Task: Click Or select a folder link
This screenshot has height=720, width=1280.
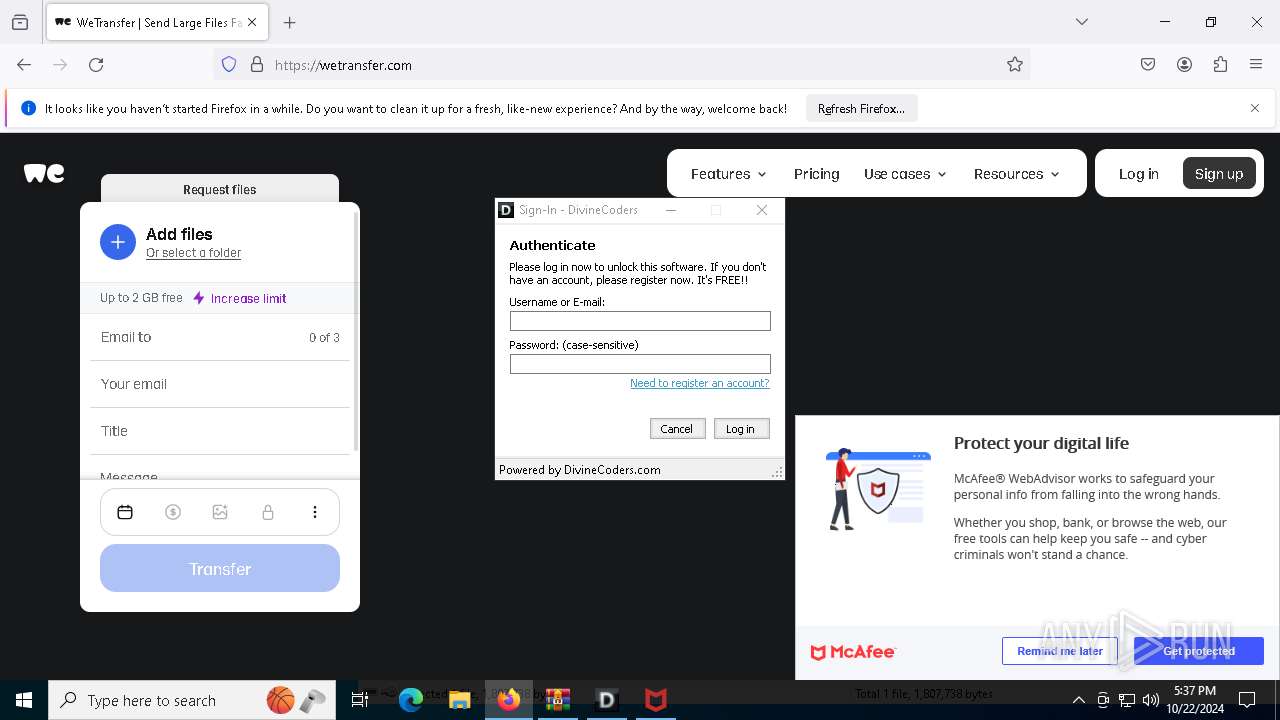Action: pyautogui.click(x=194, y=253)
